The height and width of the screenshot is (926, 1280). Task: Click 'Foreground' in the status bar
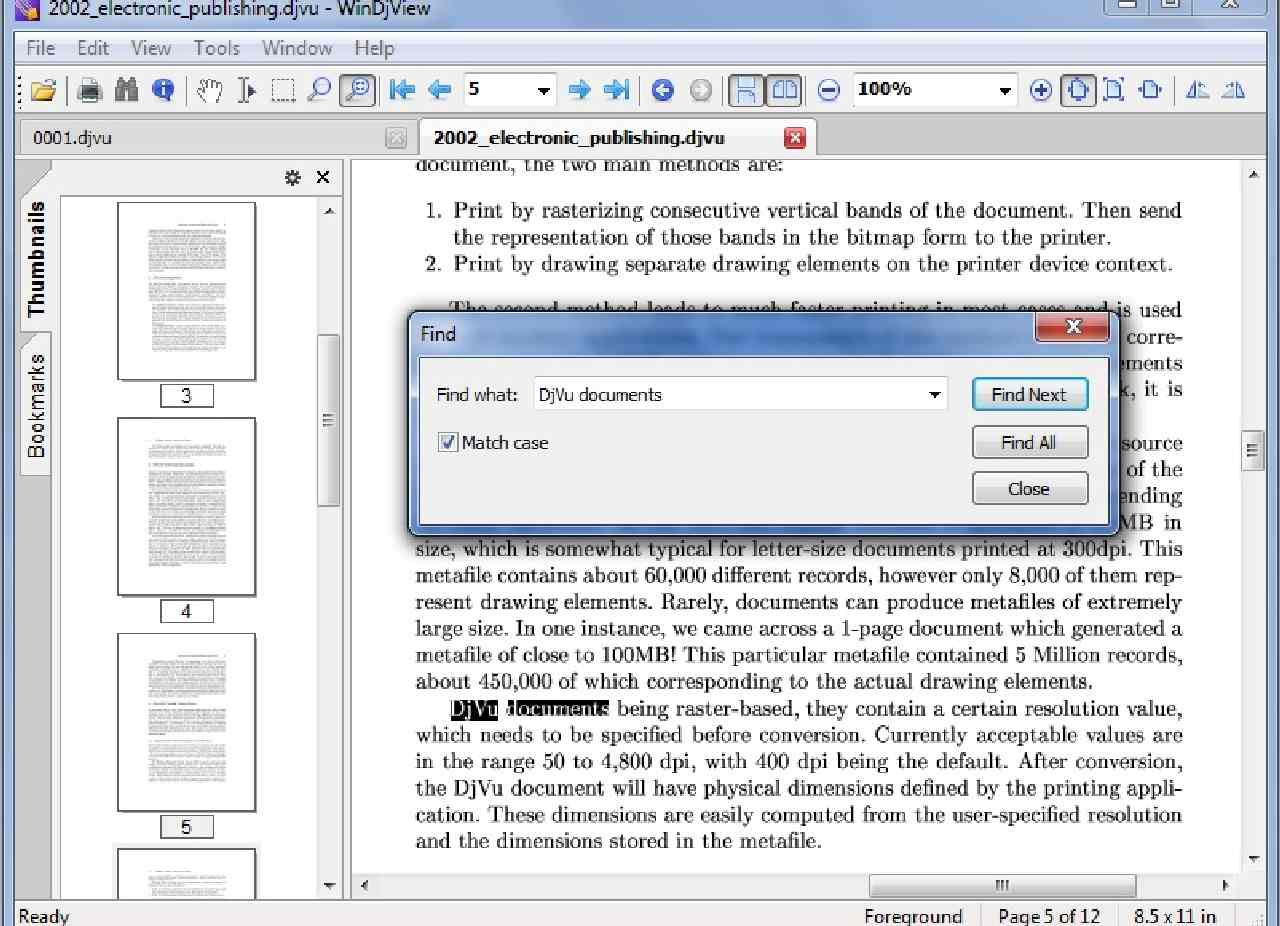click(913, 915)
